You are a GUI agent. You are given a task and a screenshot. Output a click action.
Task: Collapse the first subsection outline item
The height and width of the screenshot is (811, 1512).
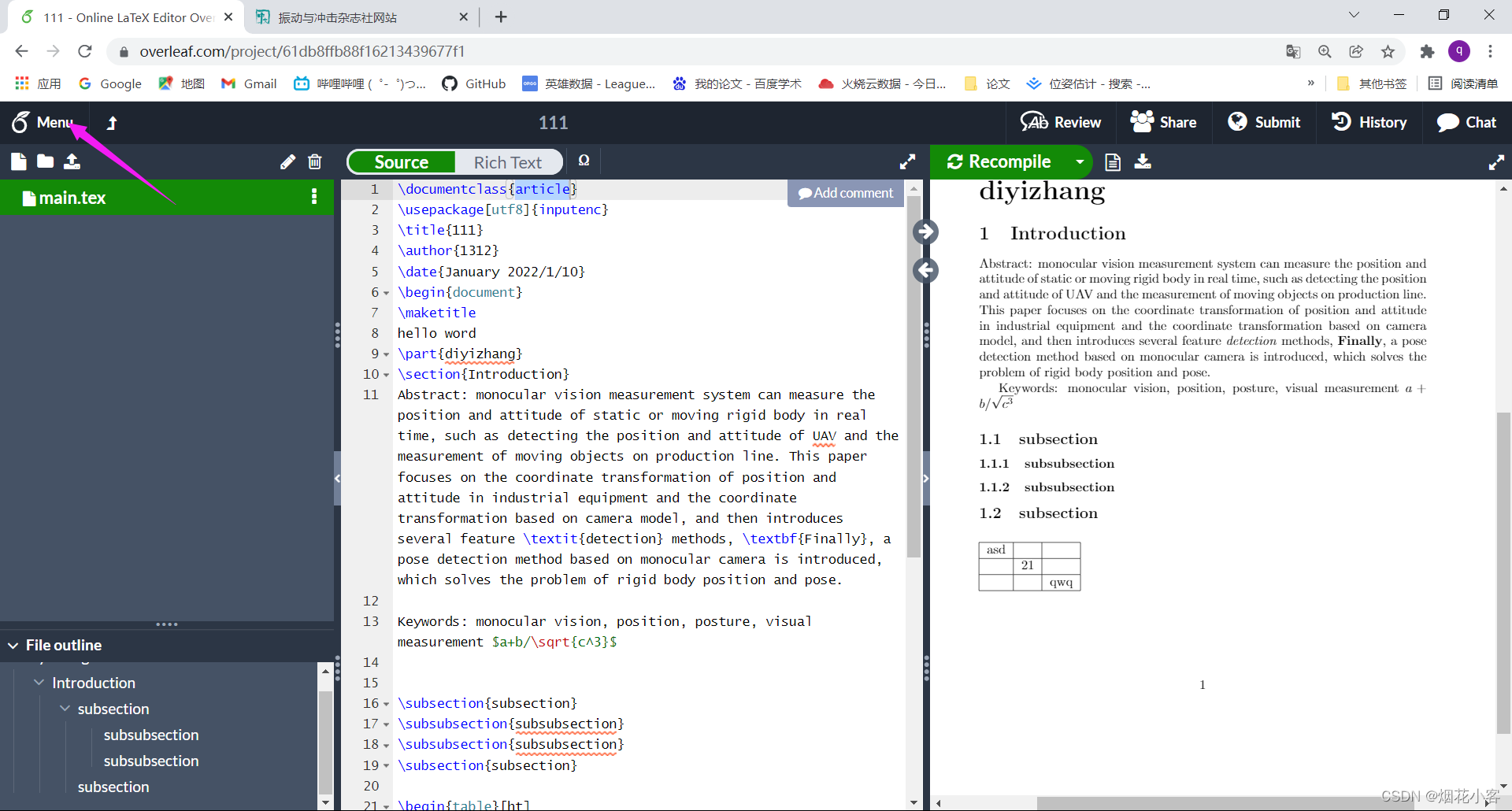click(x=65, y=708)
